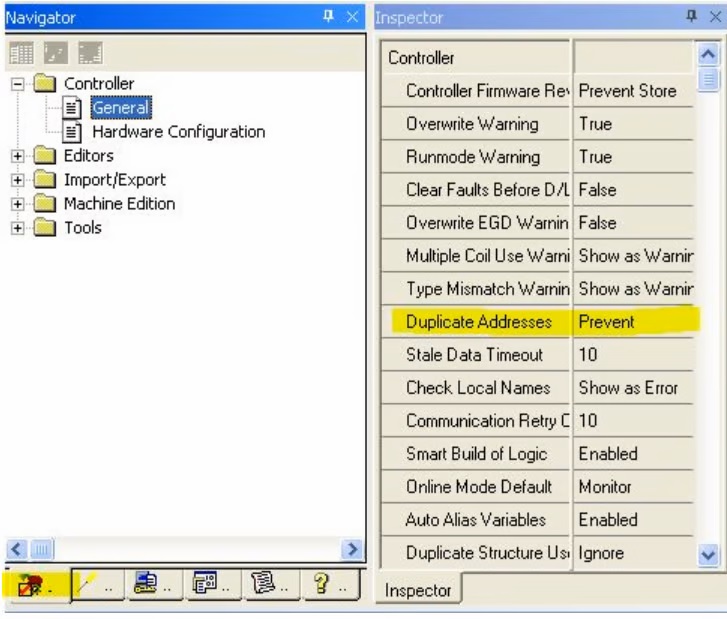Expand the Editors folder
The height and width of the screenshot is (619, 727).
click(18, 156)
